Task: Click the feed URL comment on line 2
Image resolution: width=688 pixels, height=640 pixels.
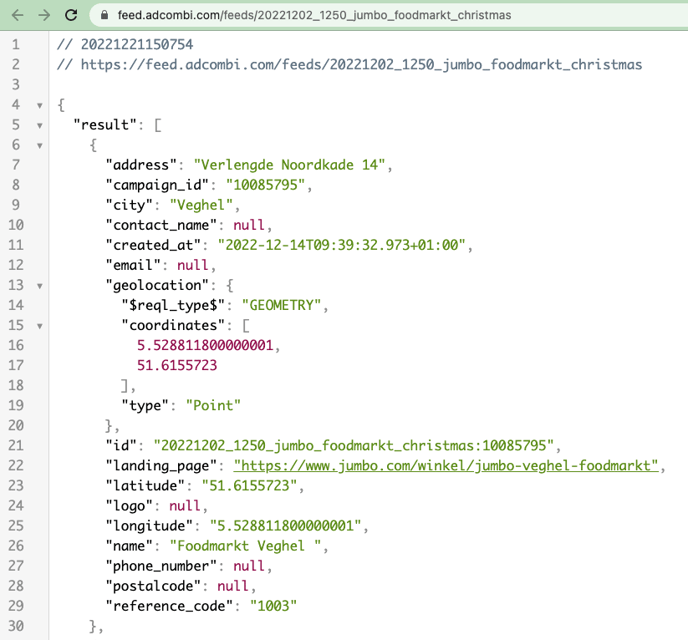Action: (349, 64)
